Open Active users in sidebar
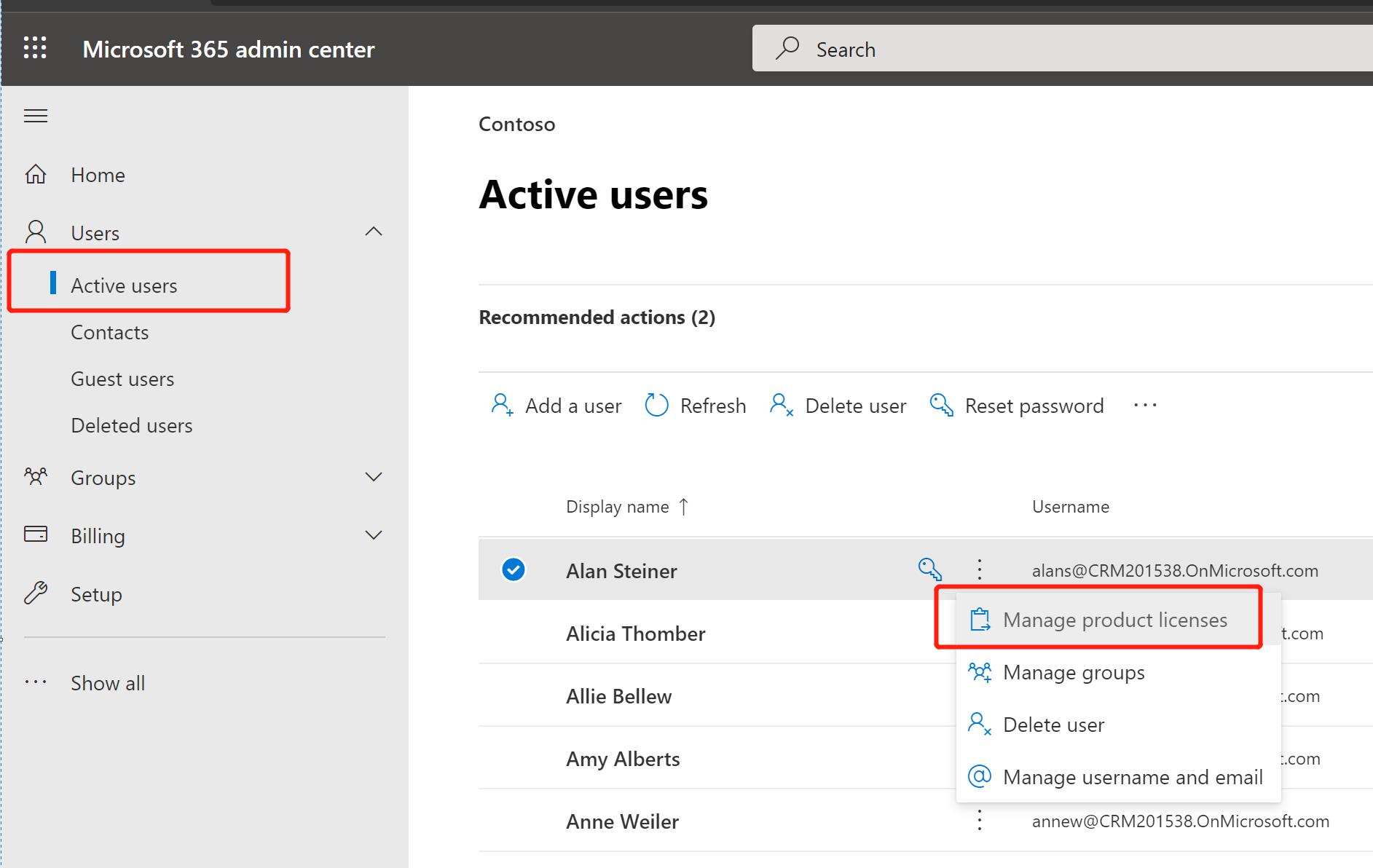 tap(124, 285)
